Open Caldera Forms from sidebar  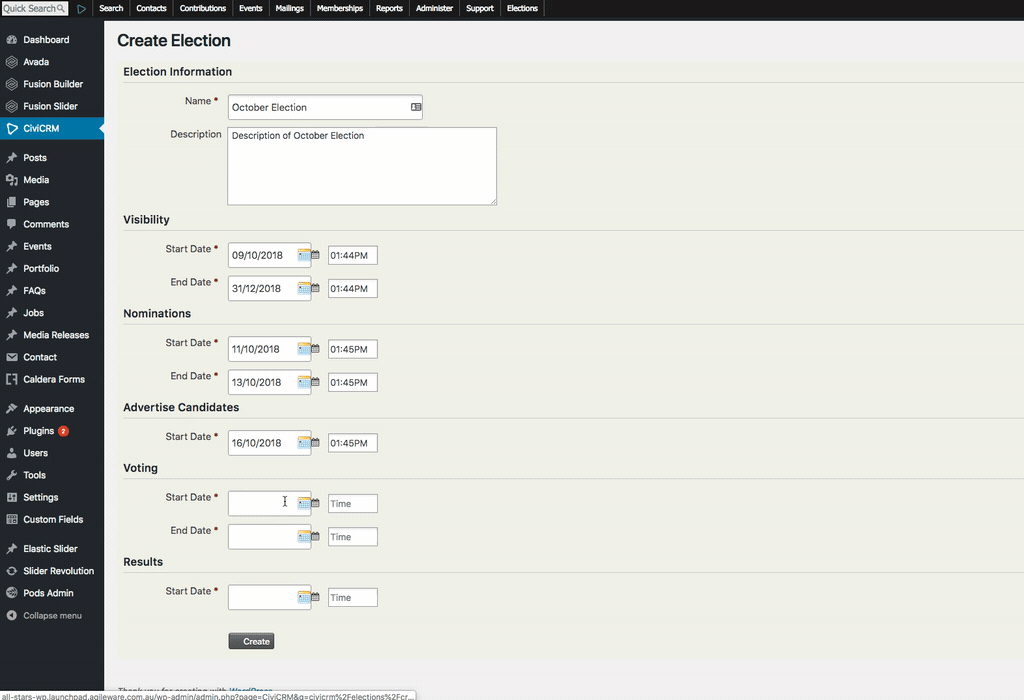(x=54, y=379)
